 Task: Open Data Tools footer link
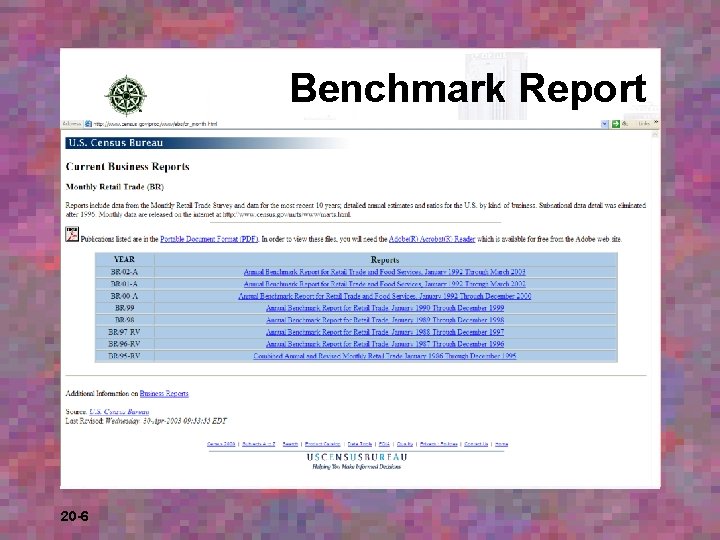pos(360,444)
